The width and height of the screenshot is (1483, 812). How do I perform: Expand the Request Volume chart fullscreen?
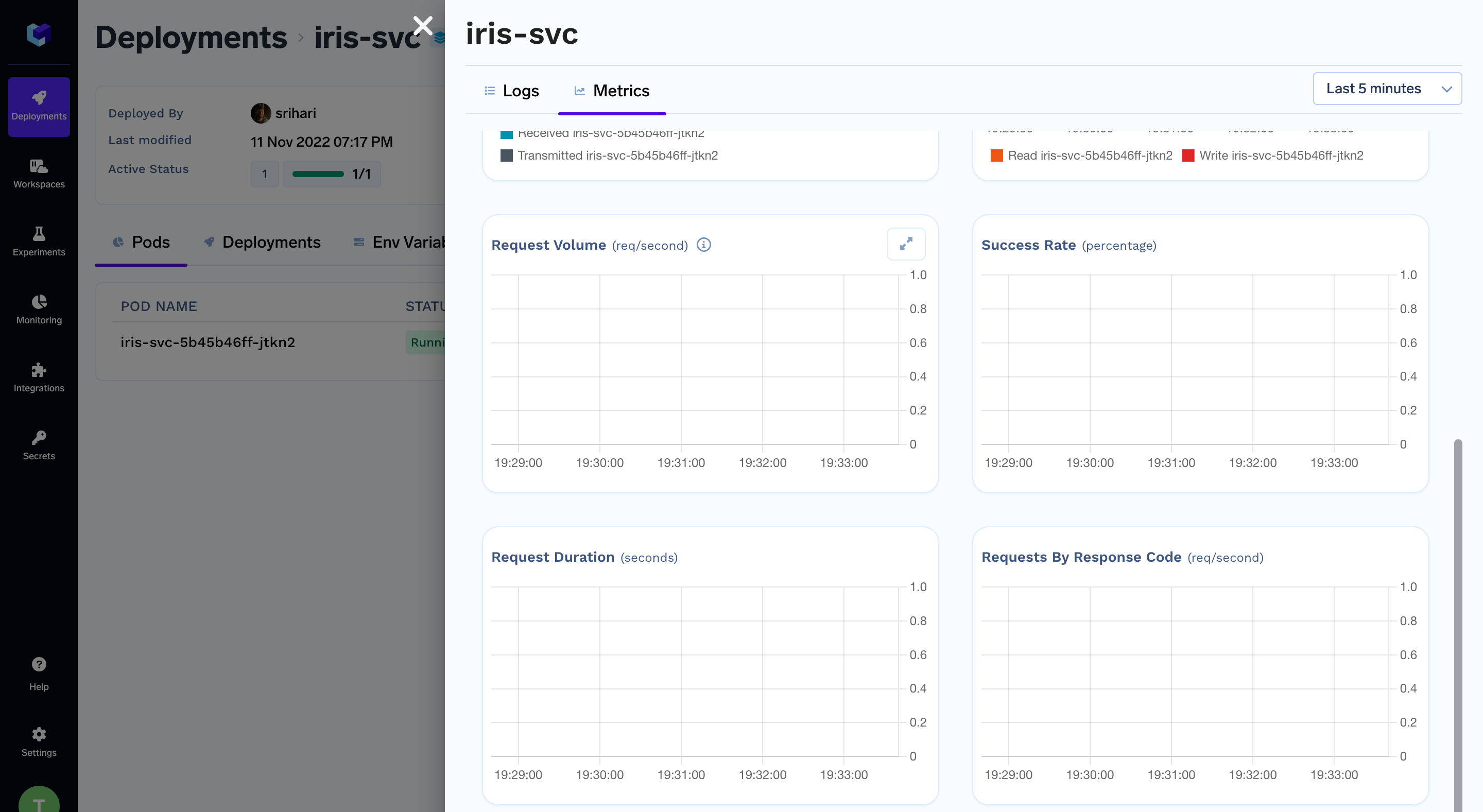click(x=906, y=244)
